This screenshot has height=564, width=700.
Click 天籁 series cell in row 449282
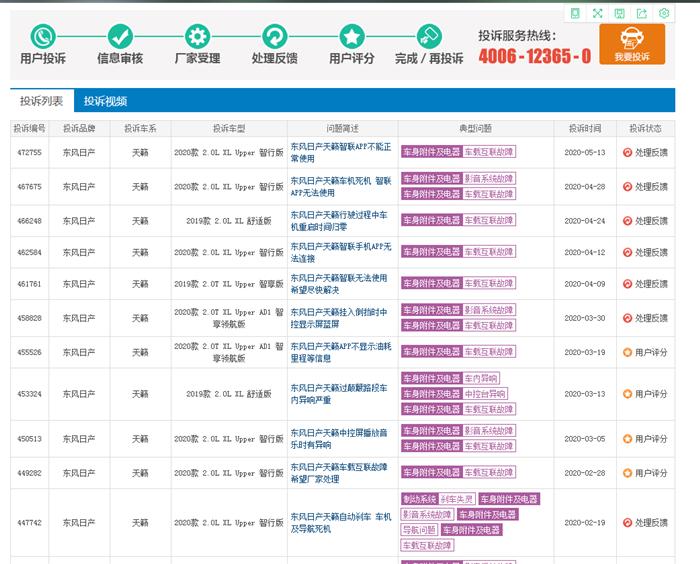(140, 473)
